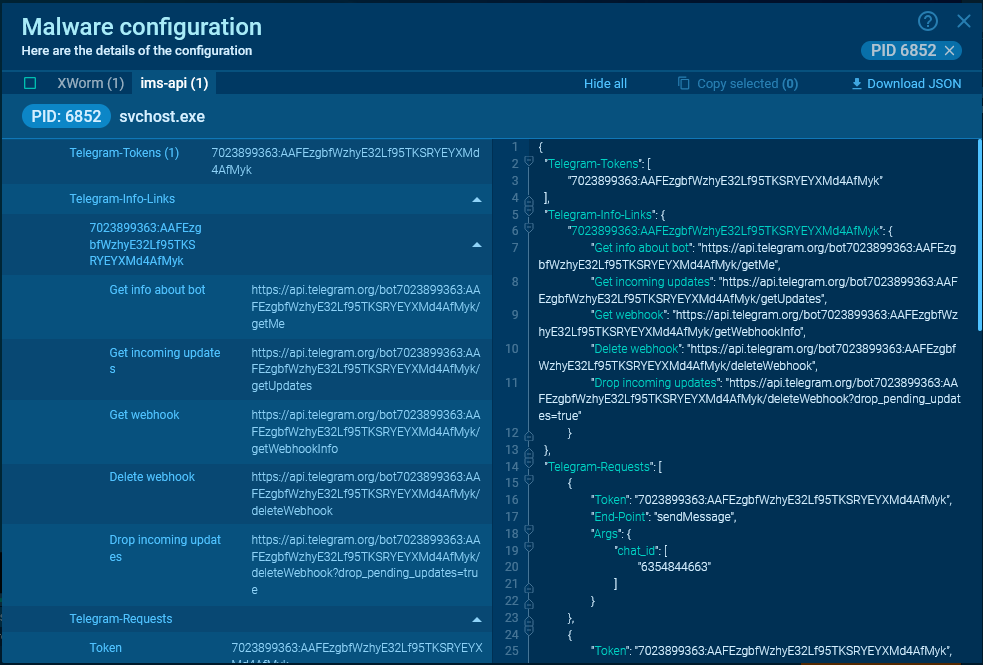983x665 pixels.
Task: Click the download icon beside Download JSON
Action: (856, 84)
